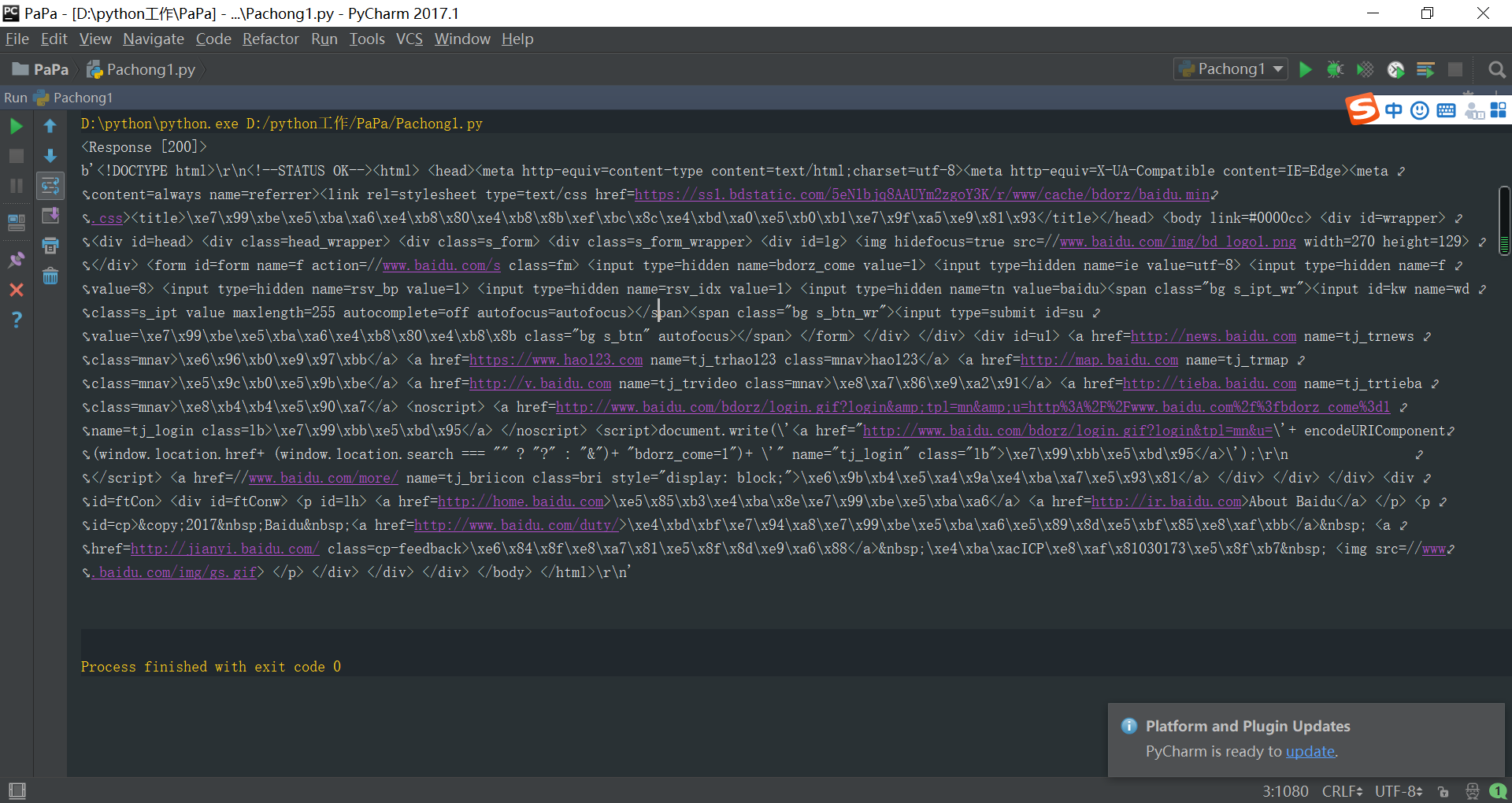The image size is (1512, 803).
Task: Open the map.baidu.com link in output
Action: (x=1099, y=360)
